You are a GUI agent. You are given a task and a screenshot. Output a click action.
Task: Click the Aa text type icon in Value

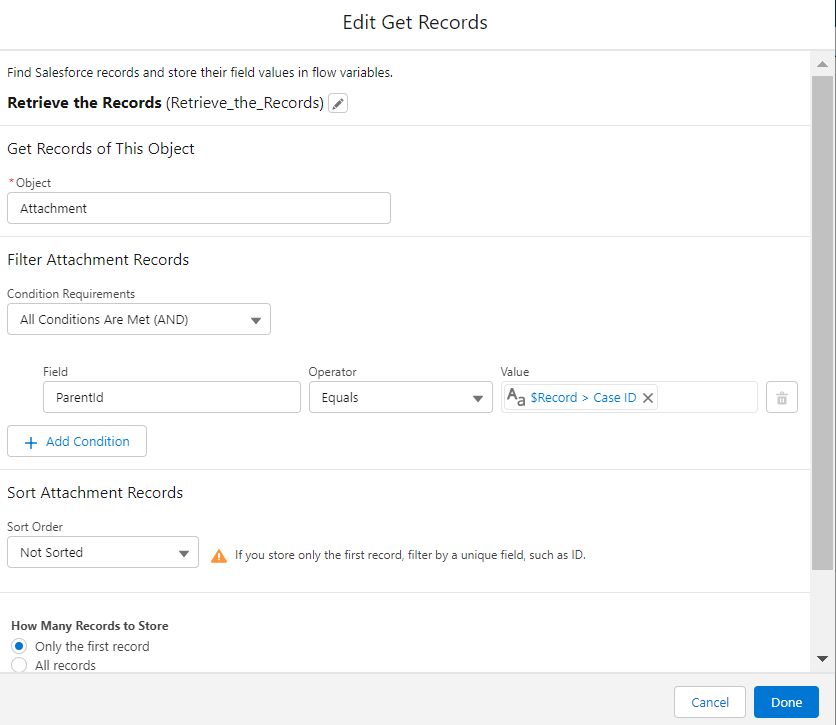click(x=516, y=398)
